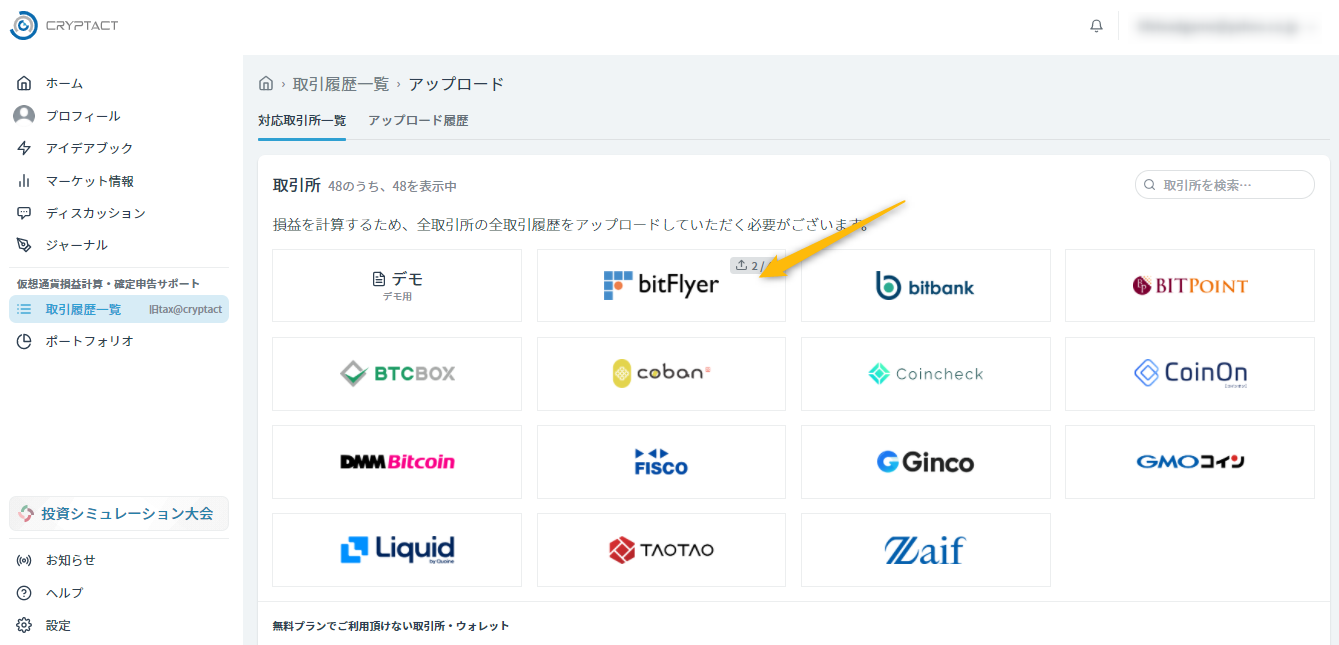The image size is (1339, 645).
Task: Click the Cryptact logo icon
Action: click(x=23, y=25)
